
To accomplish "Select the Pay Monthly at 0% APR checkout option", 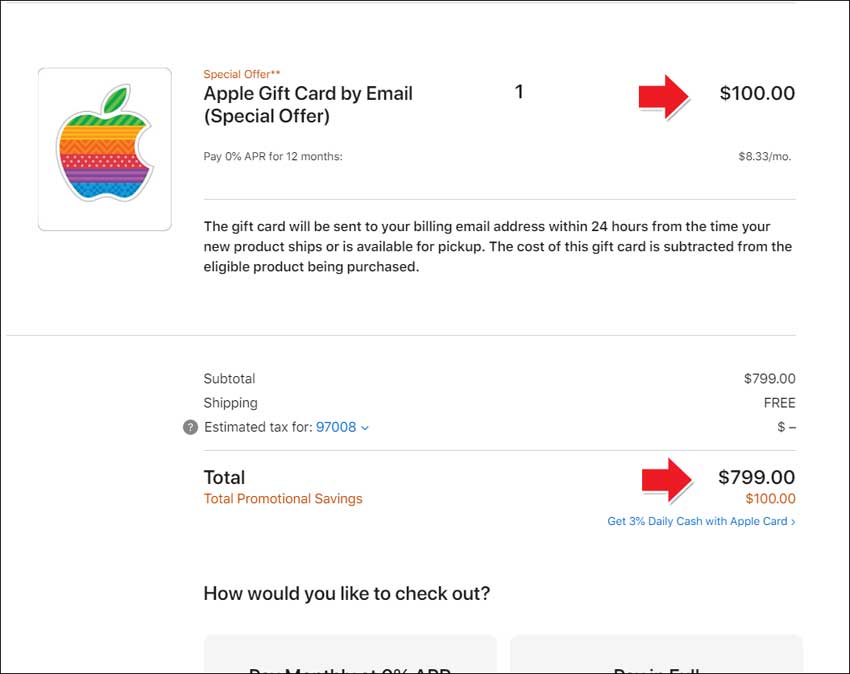I will [350, 654].
